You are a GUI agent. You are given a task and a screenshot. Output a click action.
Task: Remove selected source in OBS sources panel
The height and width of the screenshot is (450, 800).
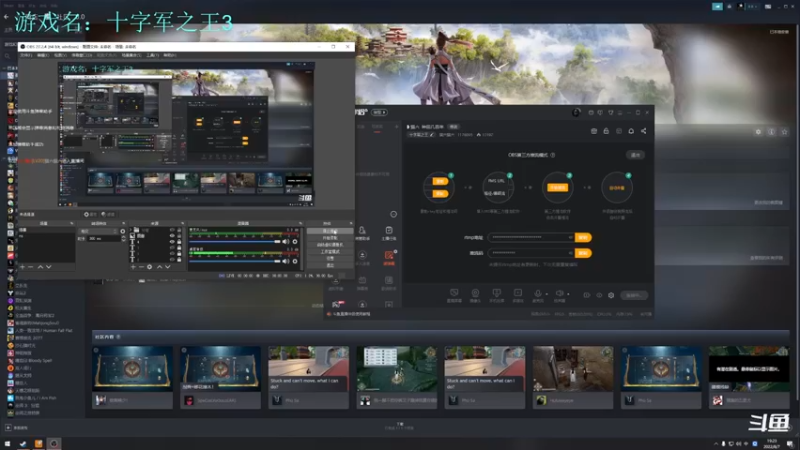pyautogui.click(x=141, y=267)
